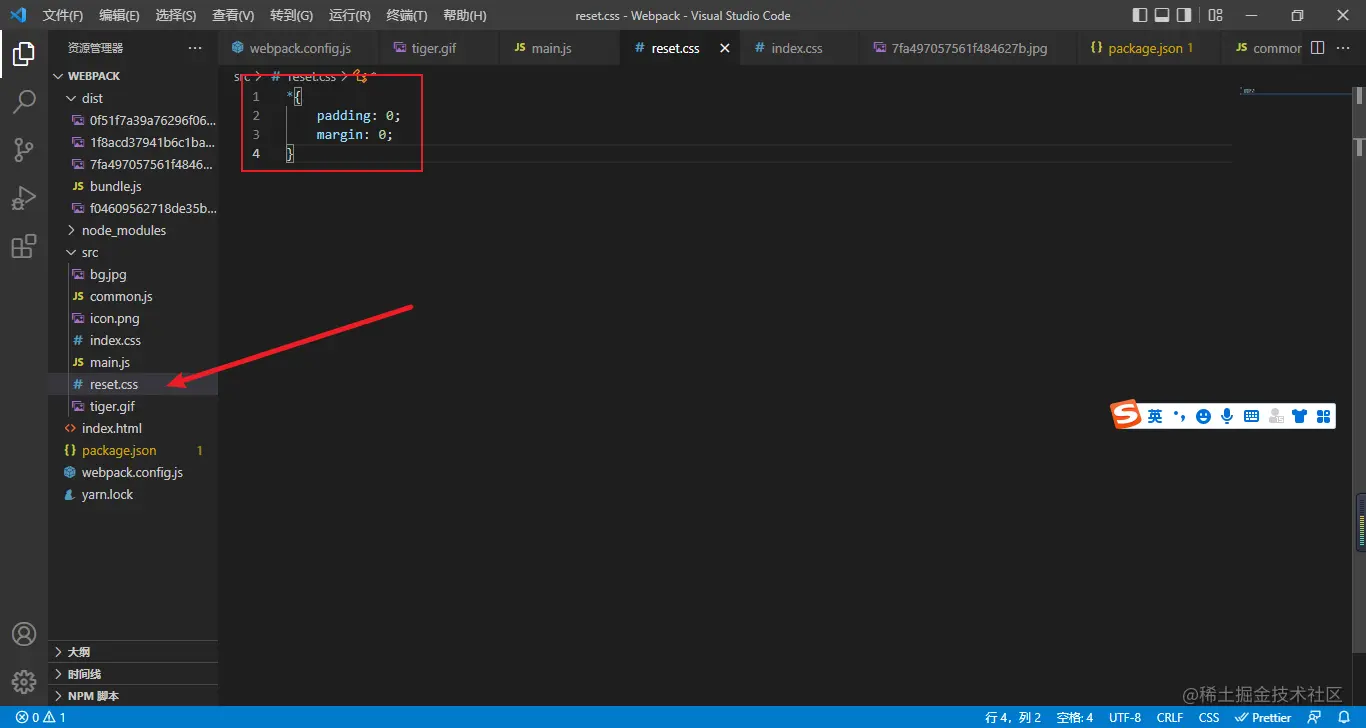
Task: Click the VS Code logo in the title bar
Action: click(17, 15)
